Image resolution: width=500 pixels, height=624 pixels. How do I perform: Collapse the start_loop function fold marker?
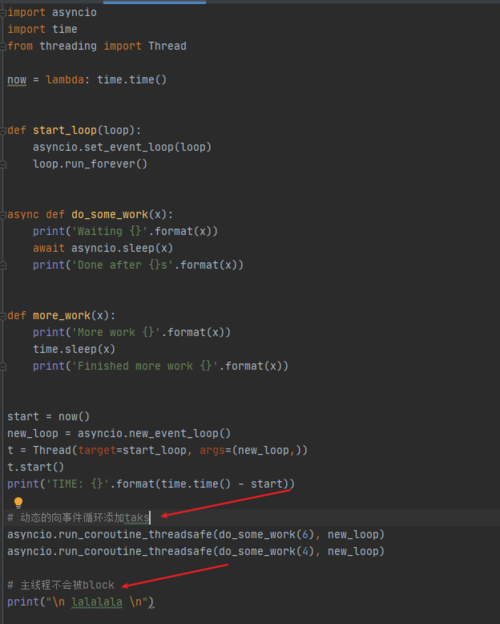point(3,131)
